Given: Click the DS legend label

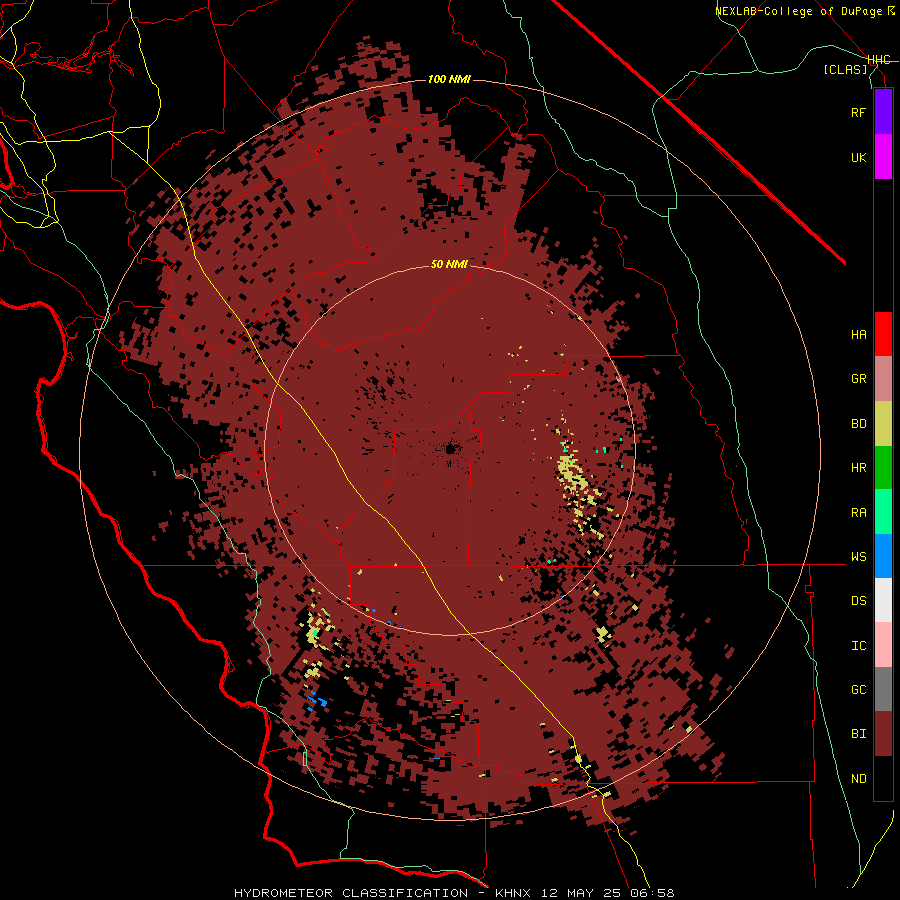Looking at the screenshot, I should click(859, 601).
